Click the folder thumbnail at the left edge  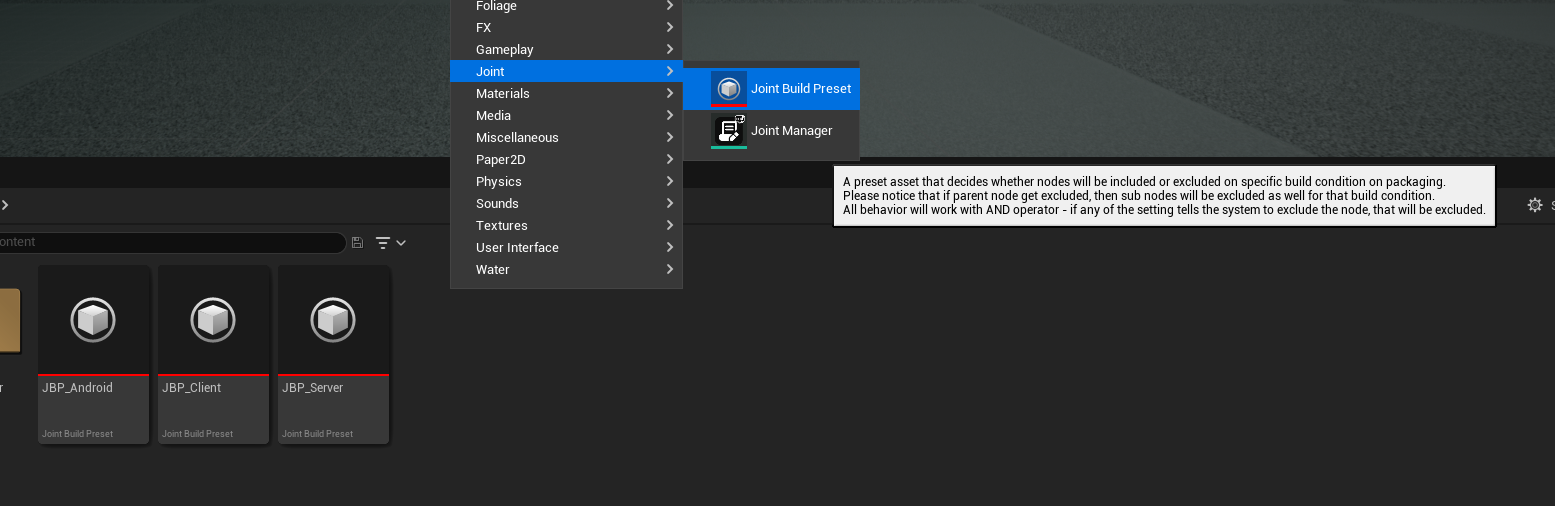pyautogui.click(x=9, y=321)
